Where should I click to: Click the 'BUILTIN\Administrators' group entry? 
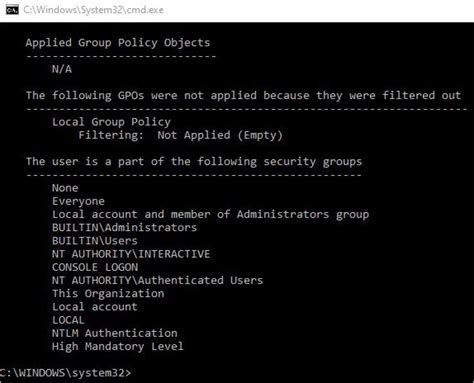pos(124,228)
